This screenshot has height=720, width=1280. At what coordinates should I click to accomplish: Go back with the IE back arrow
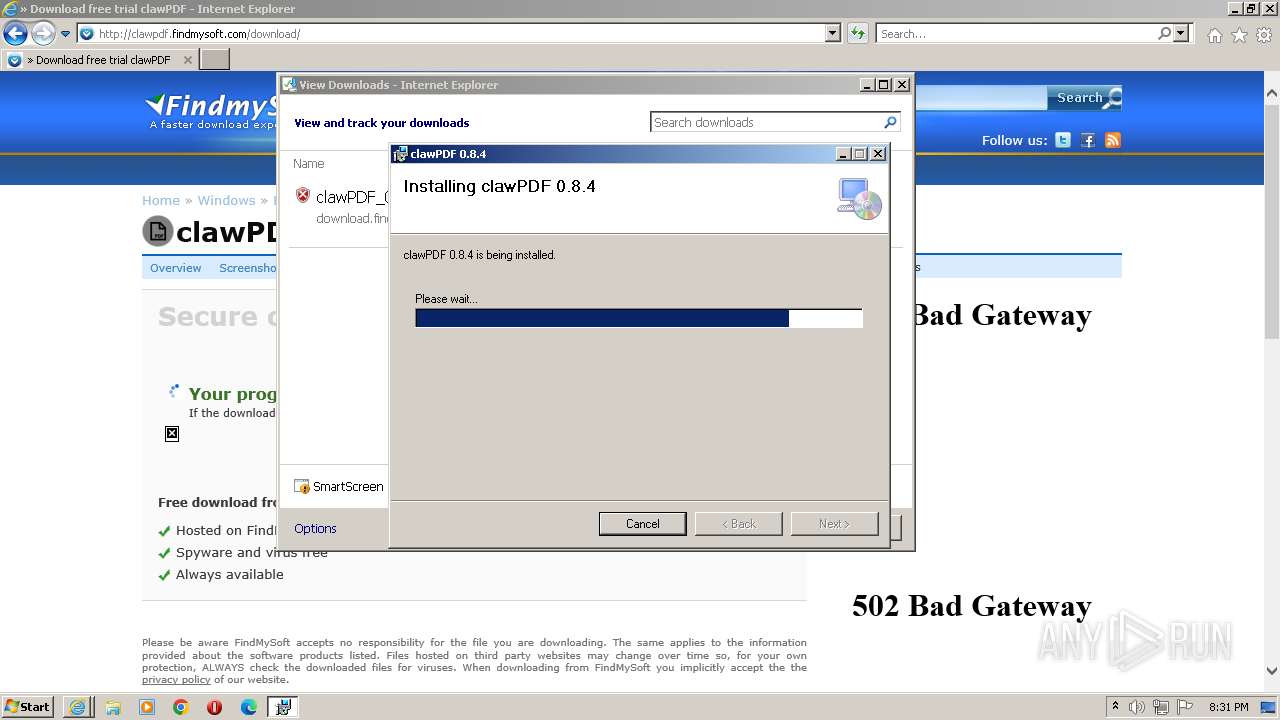15,34
